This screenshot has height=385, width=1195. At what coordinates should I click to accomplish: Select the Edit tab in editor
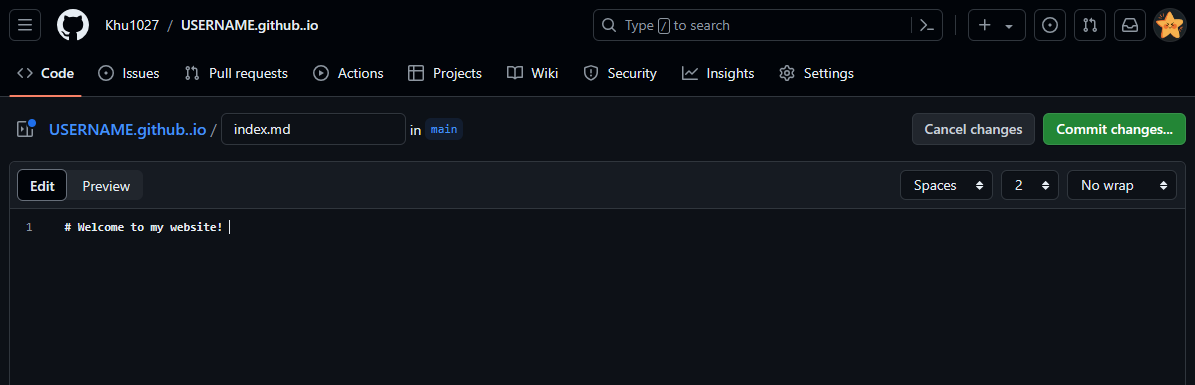point(42,186)
